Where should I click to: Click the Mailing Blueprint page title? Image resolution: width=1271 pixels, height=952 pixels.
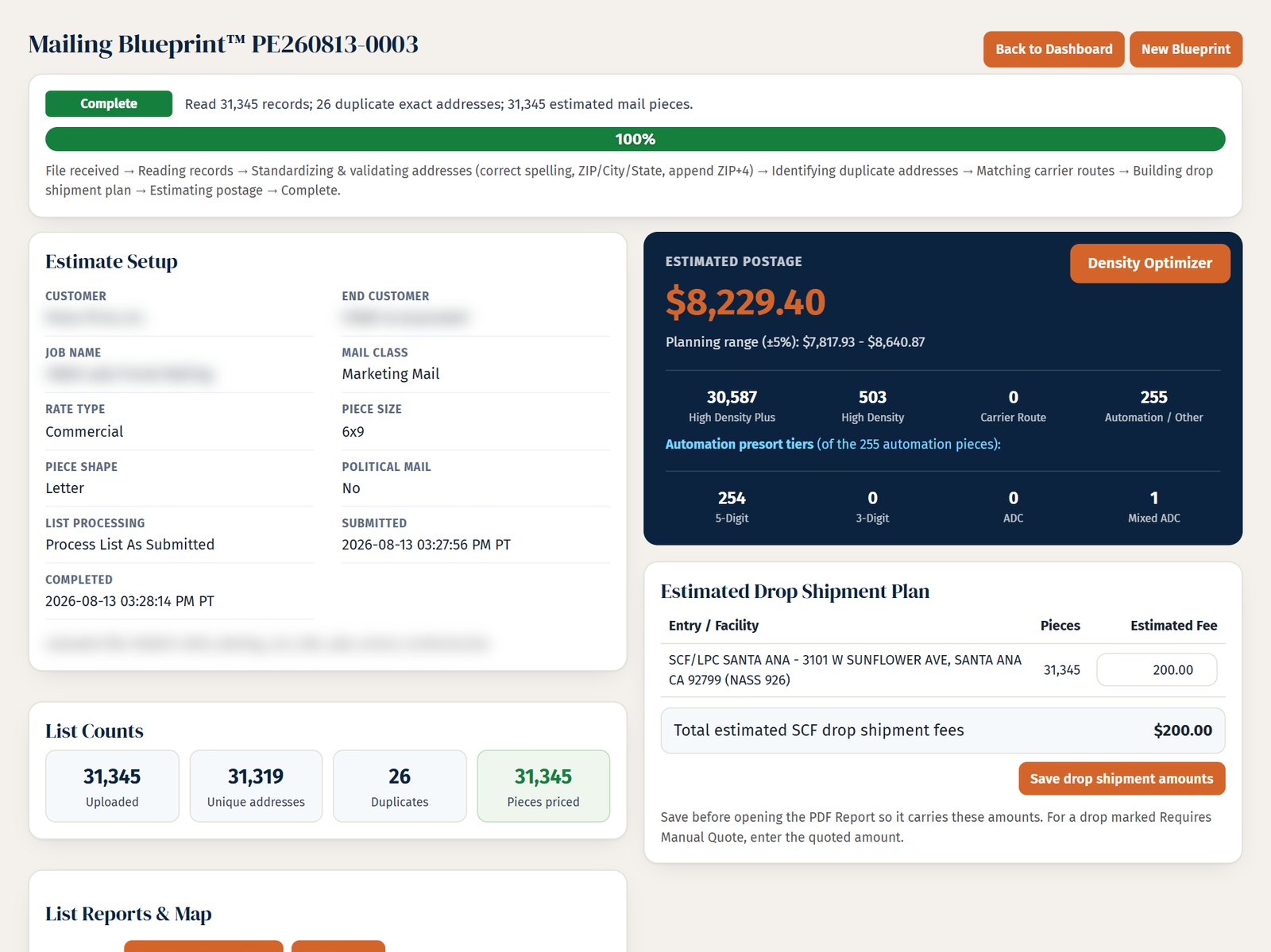click(x=223, y=44)
